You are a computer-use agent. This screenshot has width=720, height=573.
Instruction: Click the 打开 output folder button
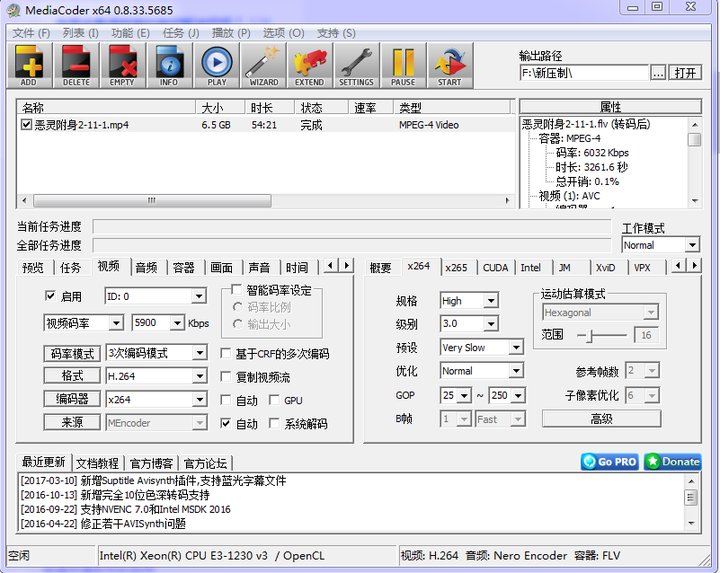tap(685, 73)
